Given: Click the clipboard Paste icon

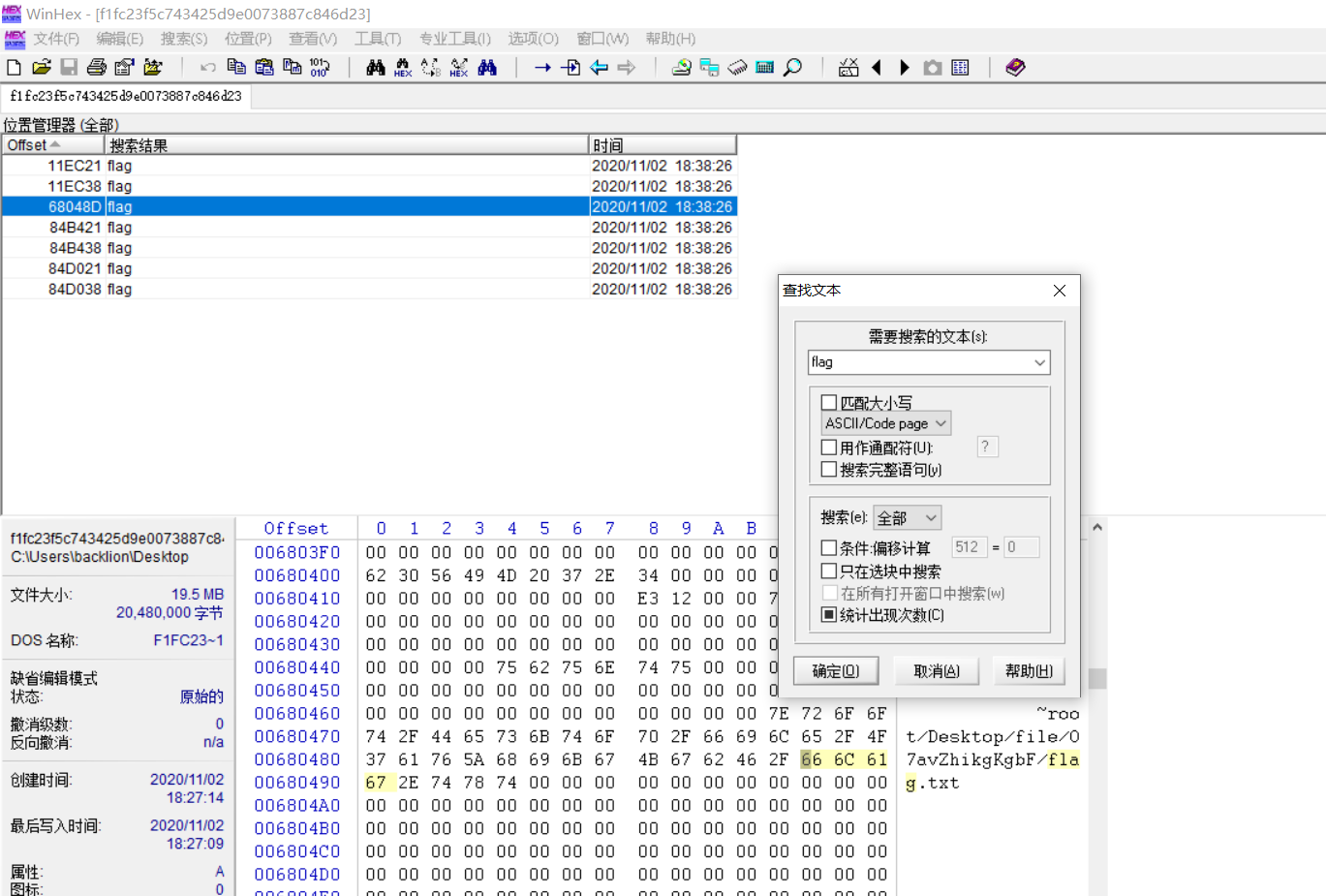Looking at the screenshot, I should coord(263,67).
